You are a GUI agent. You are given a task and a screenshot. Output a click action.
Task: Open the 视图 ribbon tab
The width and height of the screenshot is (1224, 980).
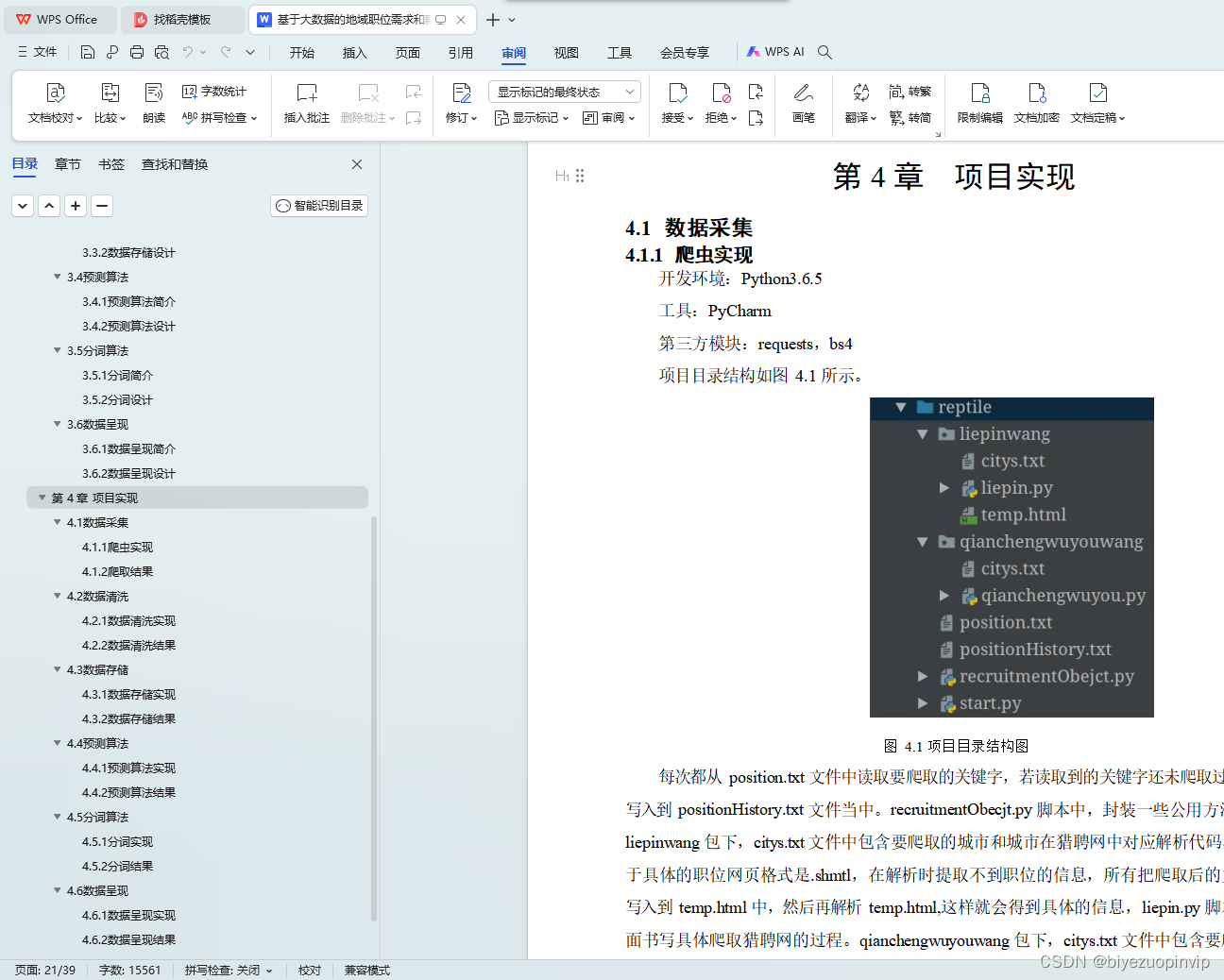pyautogui.click(x=566, y=53)
